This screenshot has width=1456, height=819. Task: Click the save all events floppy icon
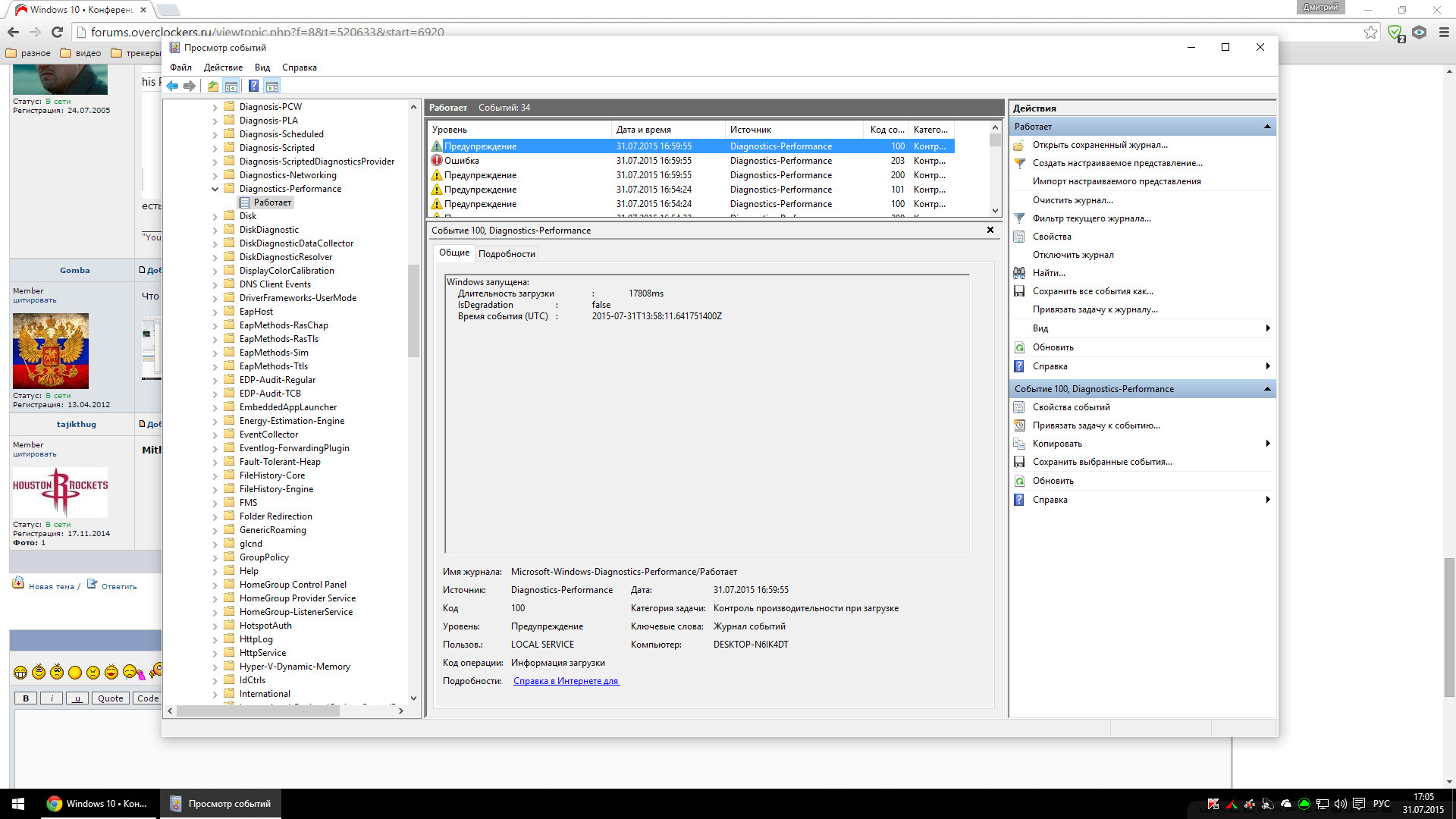(1019, 291)
